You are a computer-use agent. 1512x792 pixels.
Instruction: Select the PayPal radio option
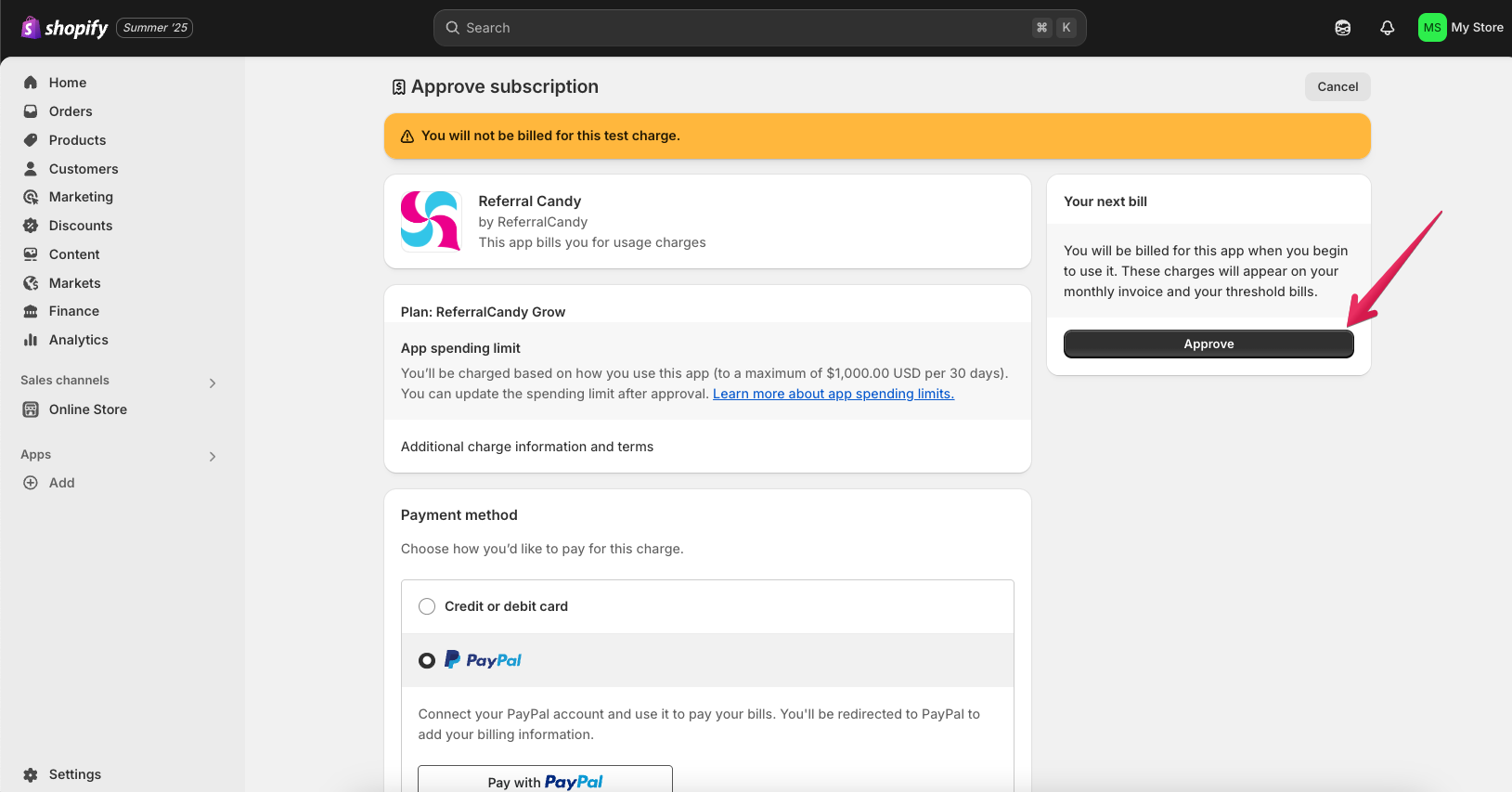427,660
